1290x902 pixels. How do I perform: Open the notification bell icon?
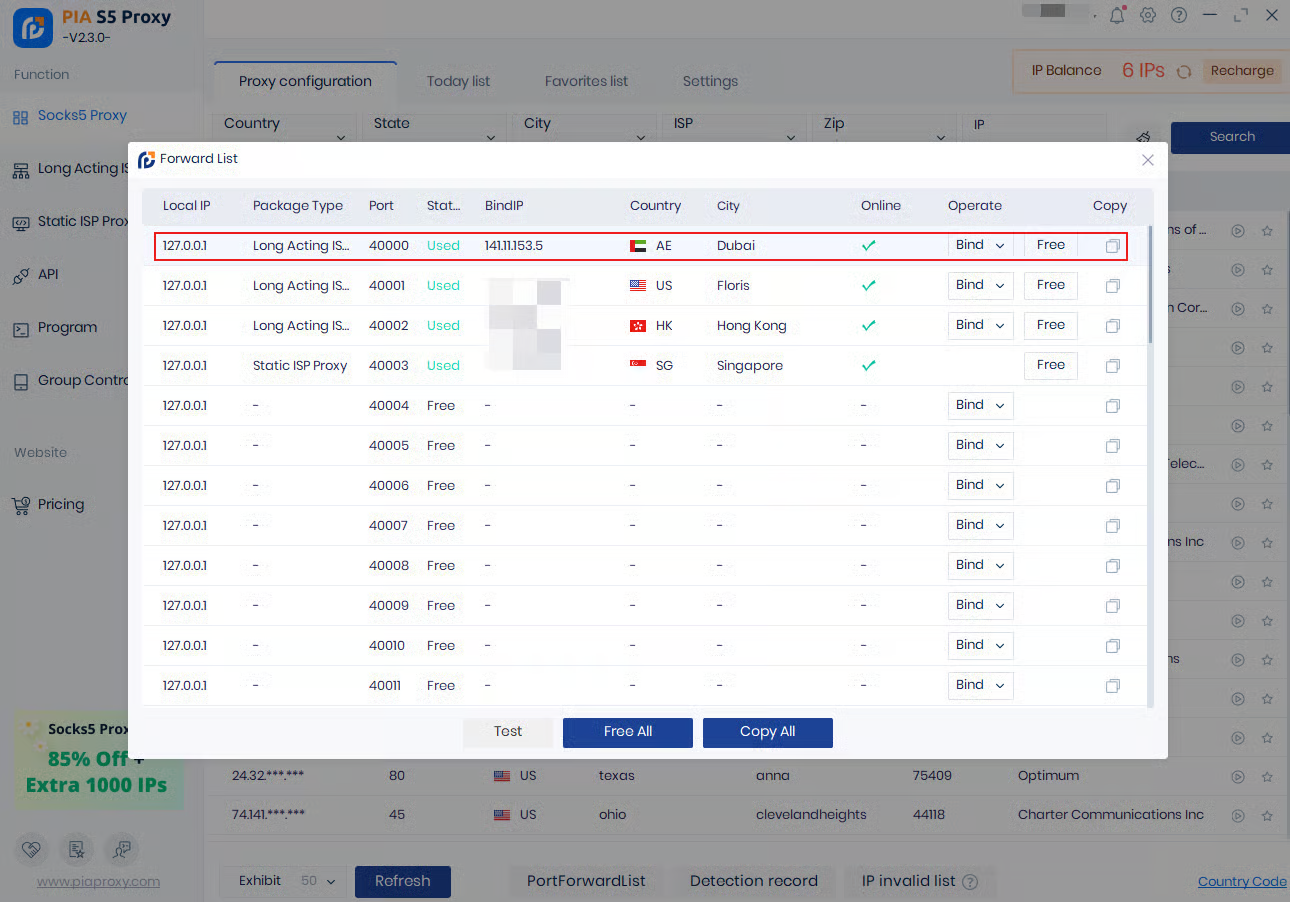tap(1117, 15)
